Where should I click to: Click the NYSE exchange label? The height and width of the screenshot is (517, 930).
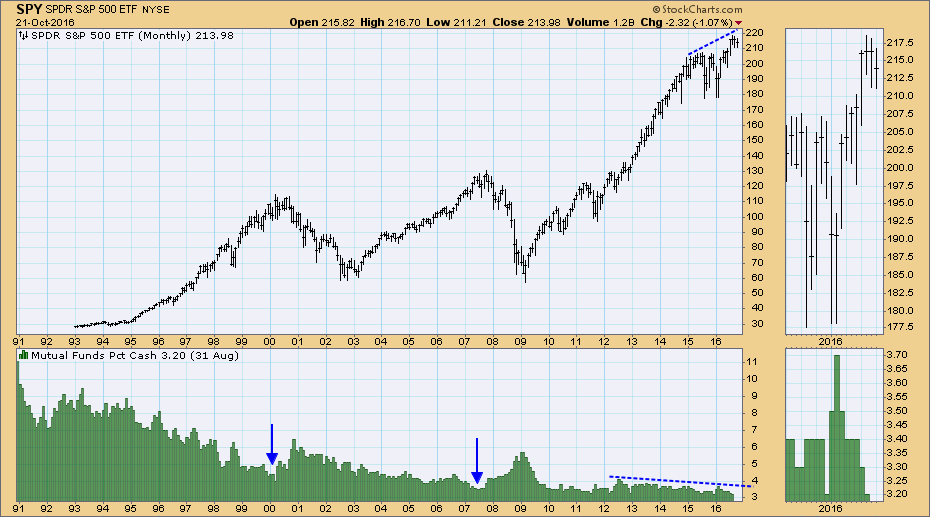pos(155,10)
